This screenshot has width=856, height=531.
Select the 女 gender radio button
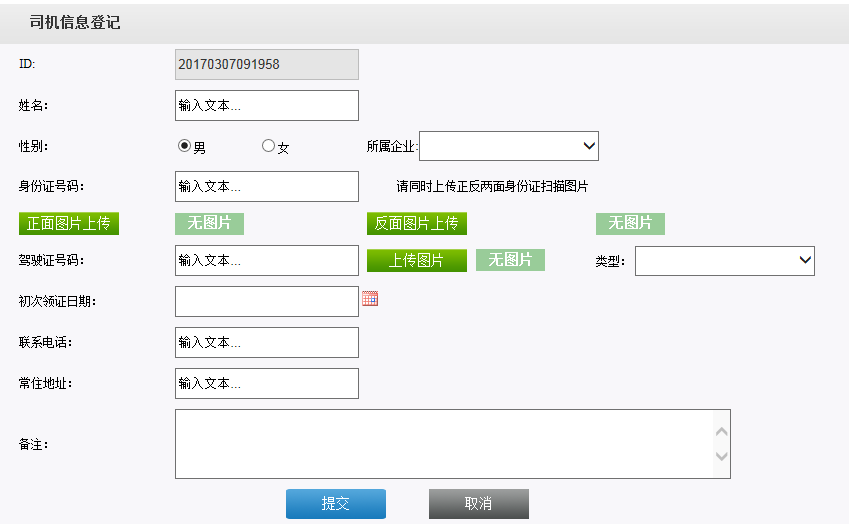pyautogui.click(x=268, y=146)
